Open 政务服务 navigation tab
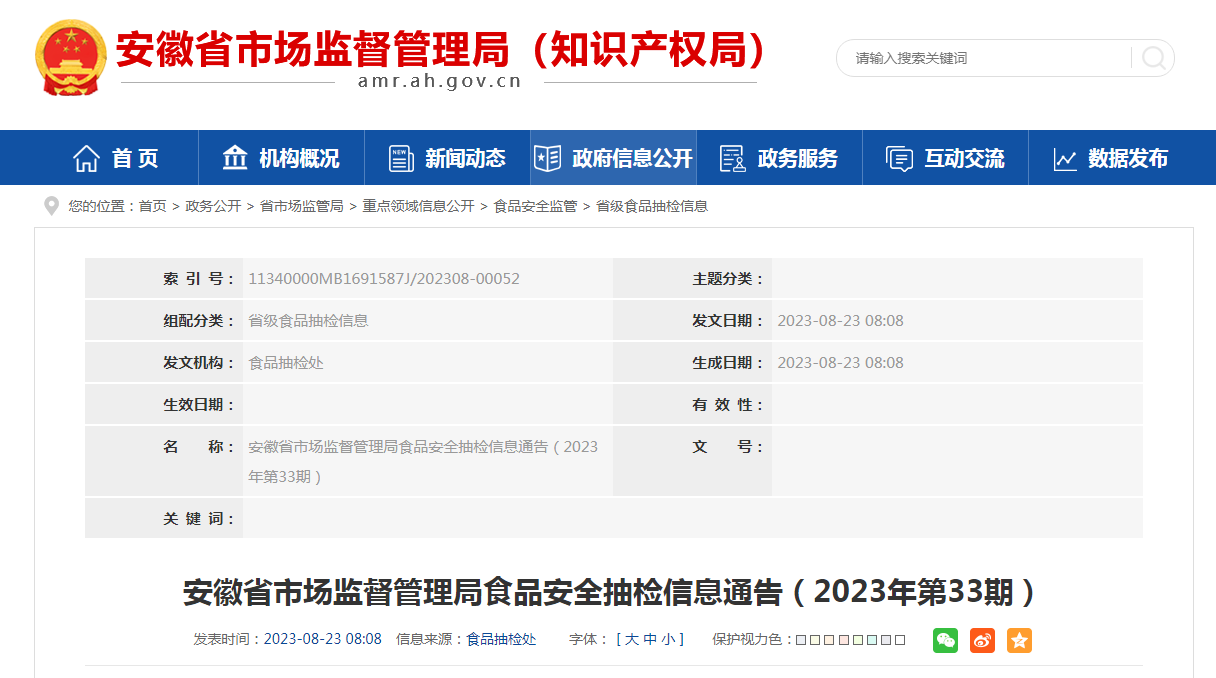This screenshot has width=1216, height=678. point(779,158)
